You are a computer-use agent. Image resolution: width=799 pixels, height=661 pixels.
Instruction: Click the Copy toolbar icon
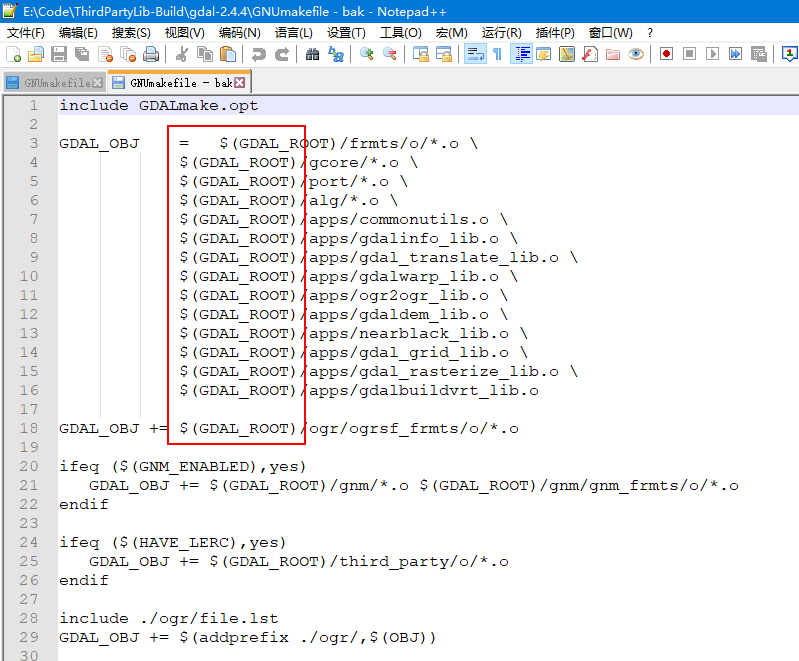[x=205, y=54]
